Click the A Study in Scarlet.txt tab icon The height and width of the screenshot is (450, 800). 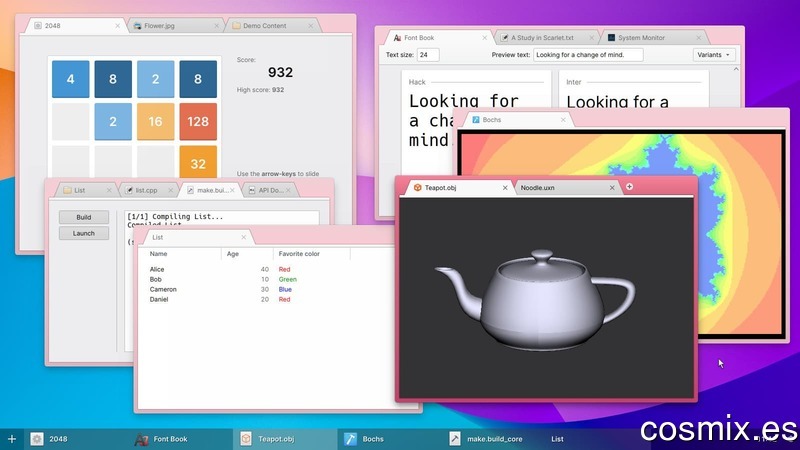(504, 38)
